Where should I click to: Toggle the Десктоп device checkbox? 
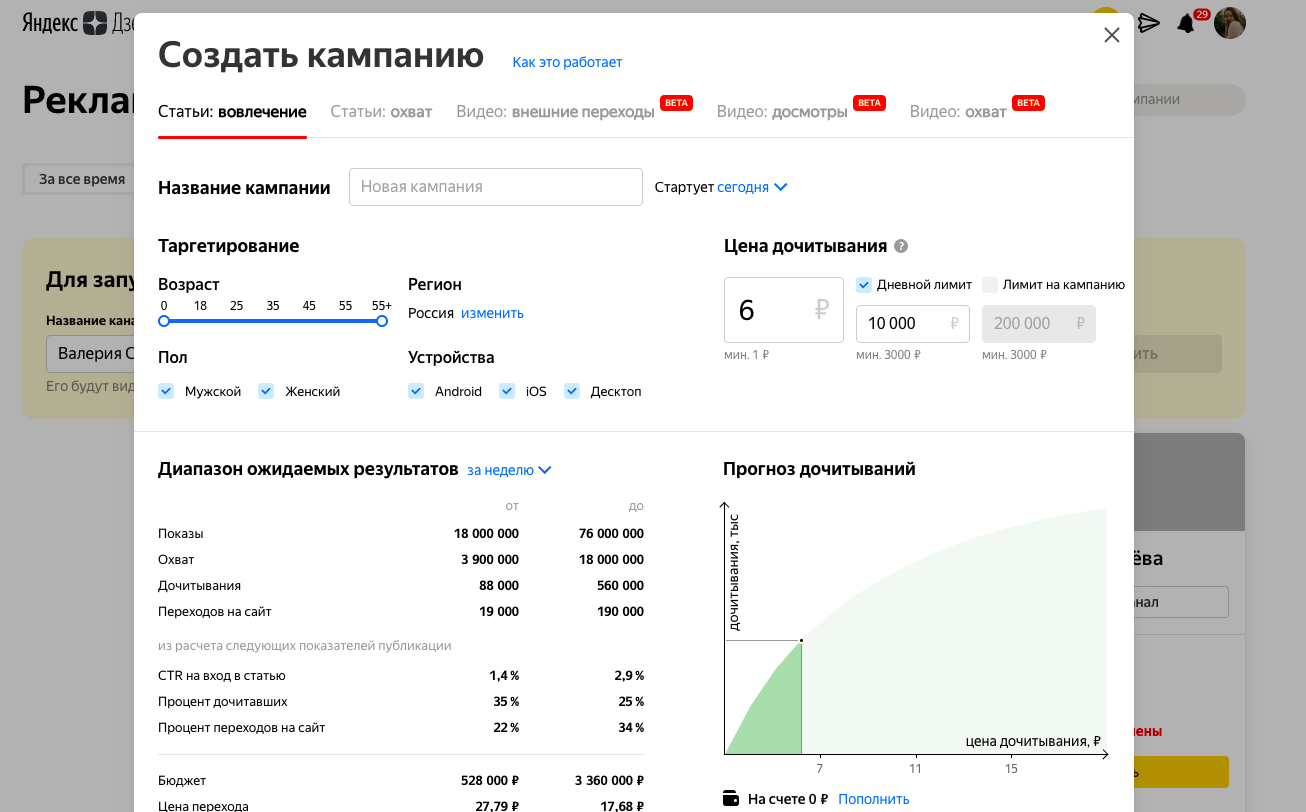pos(572,391)
